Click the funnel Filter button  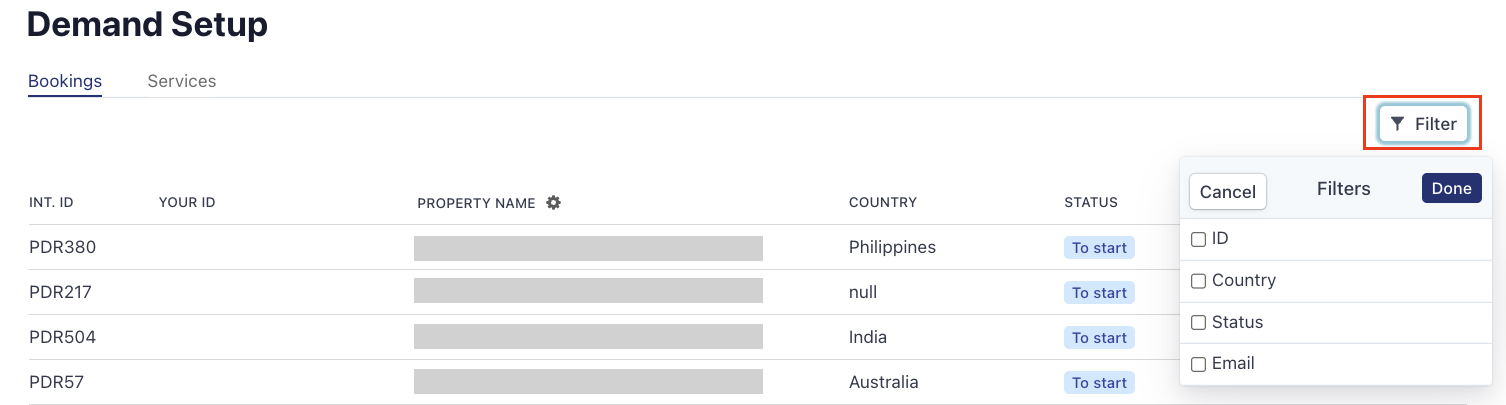pyautogui.click(x=1423, y=124)
